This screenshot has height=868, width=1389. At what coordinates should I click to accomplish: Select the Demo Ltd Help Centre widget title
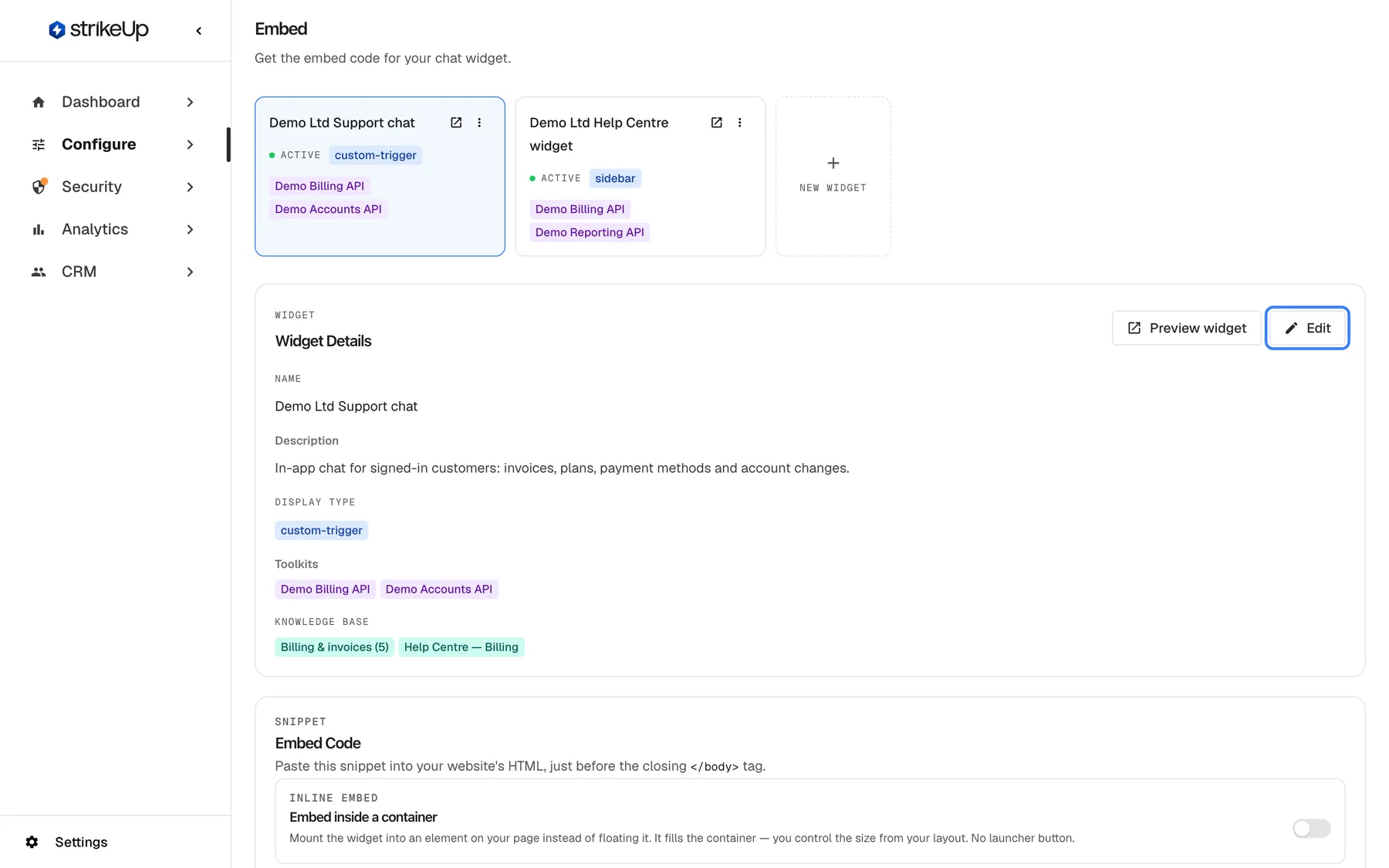599,134
